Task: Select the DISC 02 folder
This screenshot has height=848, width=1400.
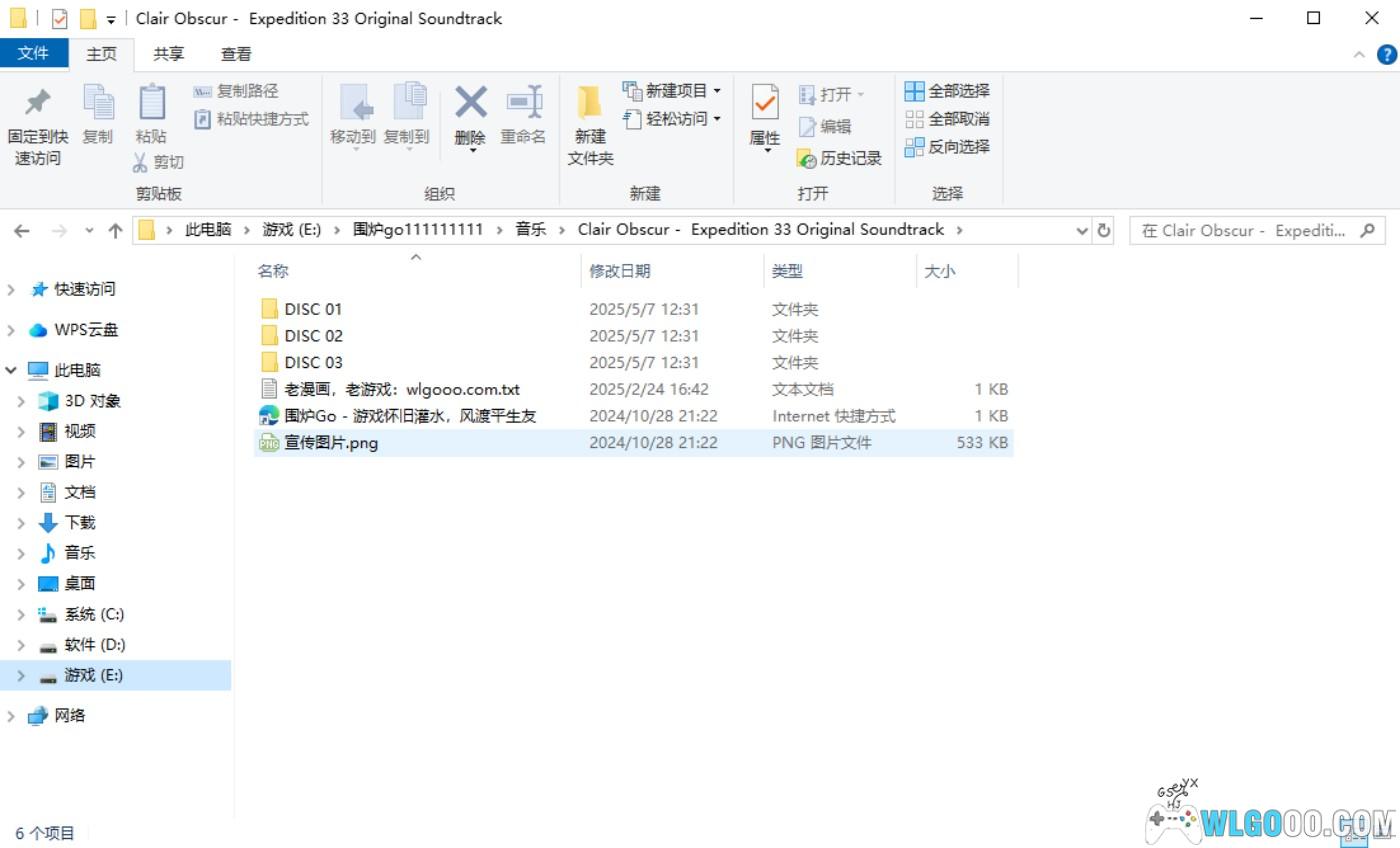Action: pos(313,336)
